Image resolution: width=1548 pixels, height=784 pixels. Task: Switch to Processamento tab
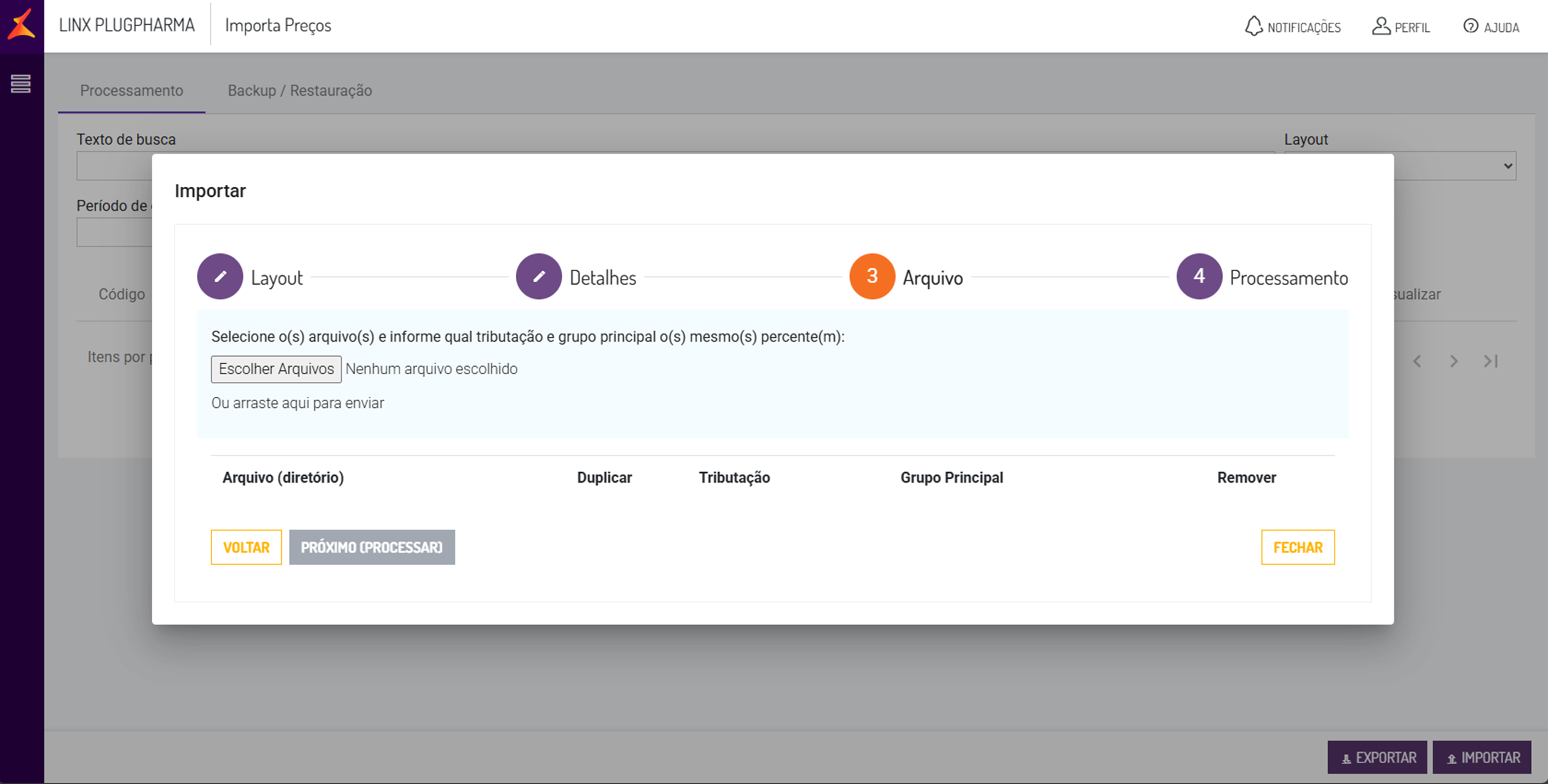131,91
